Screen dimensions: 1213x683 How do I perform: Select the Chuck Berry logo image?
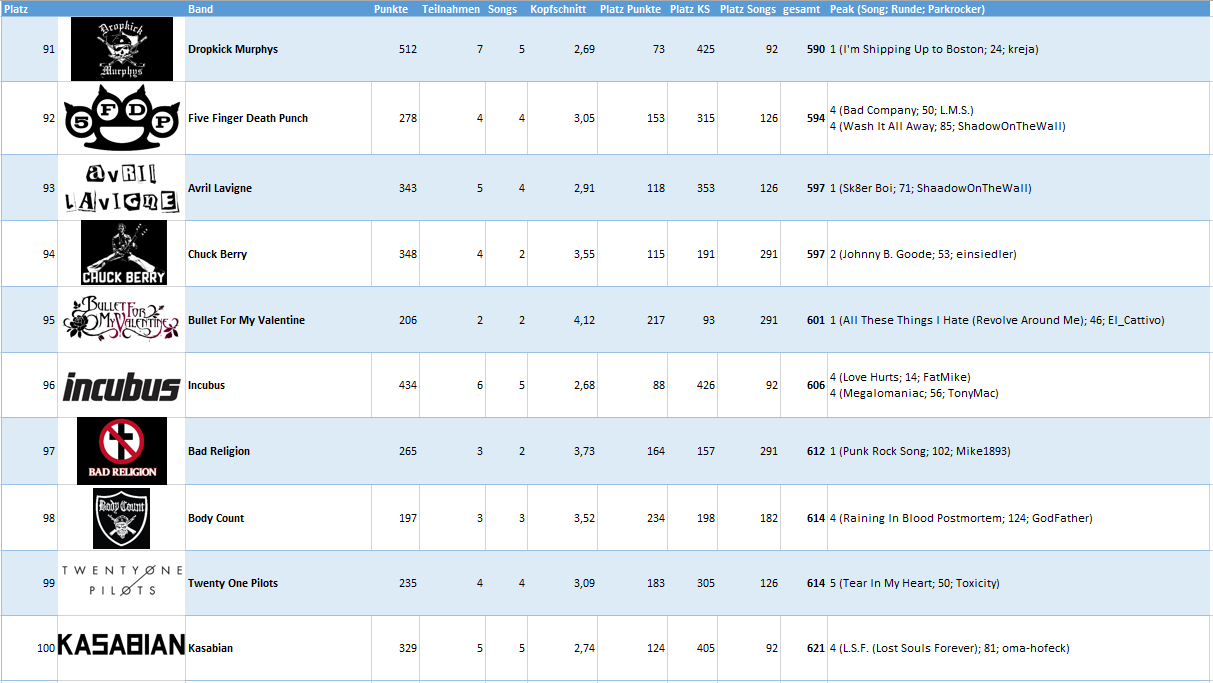pos(124,253)
